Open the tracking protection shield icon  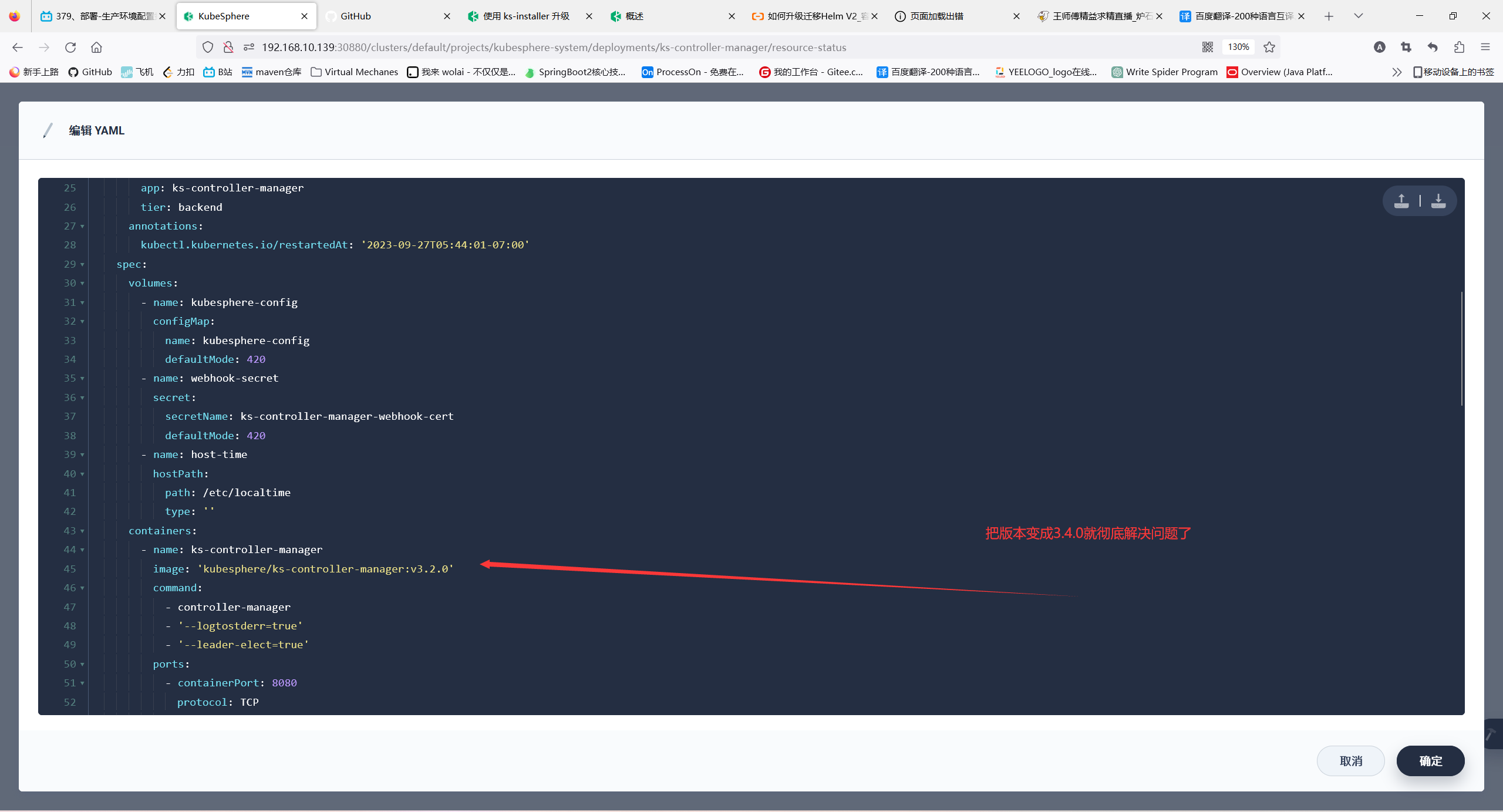[x=208, y=47]
